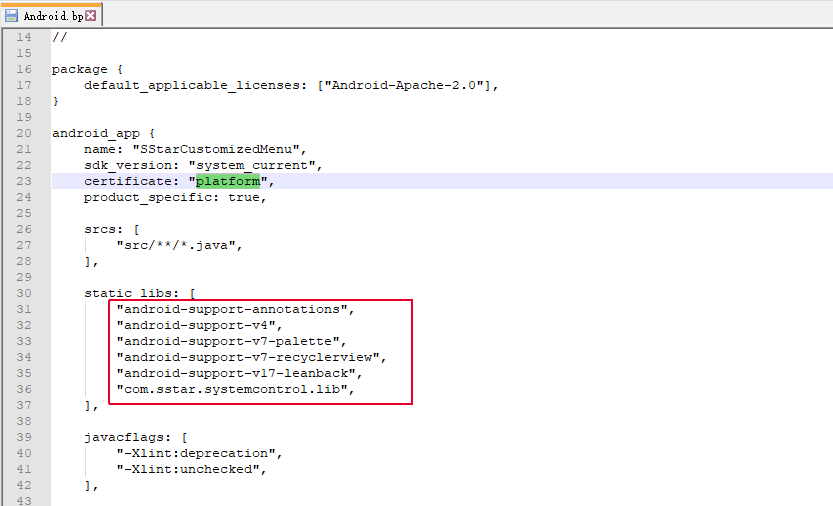Click "android-support-annotations" entry
The width and height of the screenshot is (833, 506).
click(x=232, y=309)
